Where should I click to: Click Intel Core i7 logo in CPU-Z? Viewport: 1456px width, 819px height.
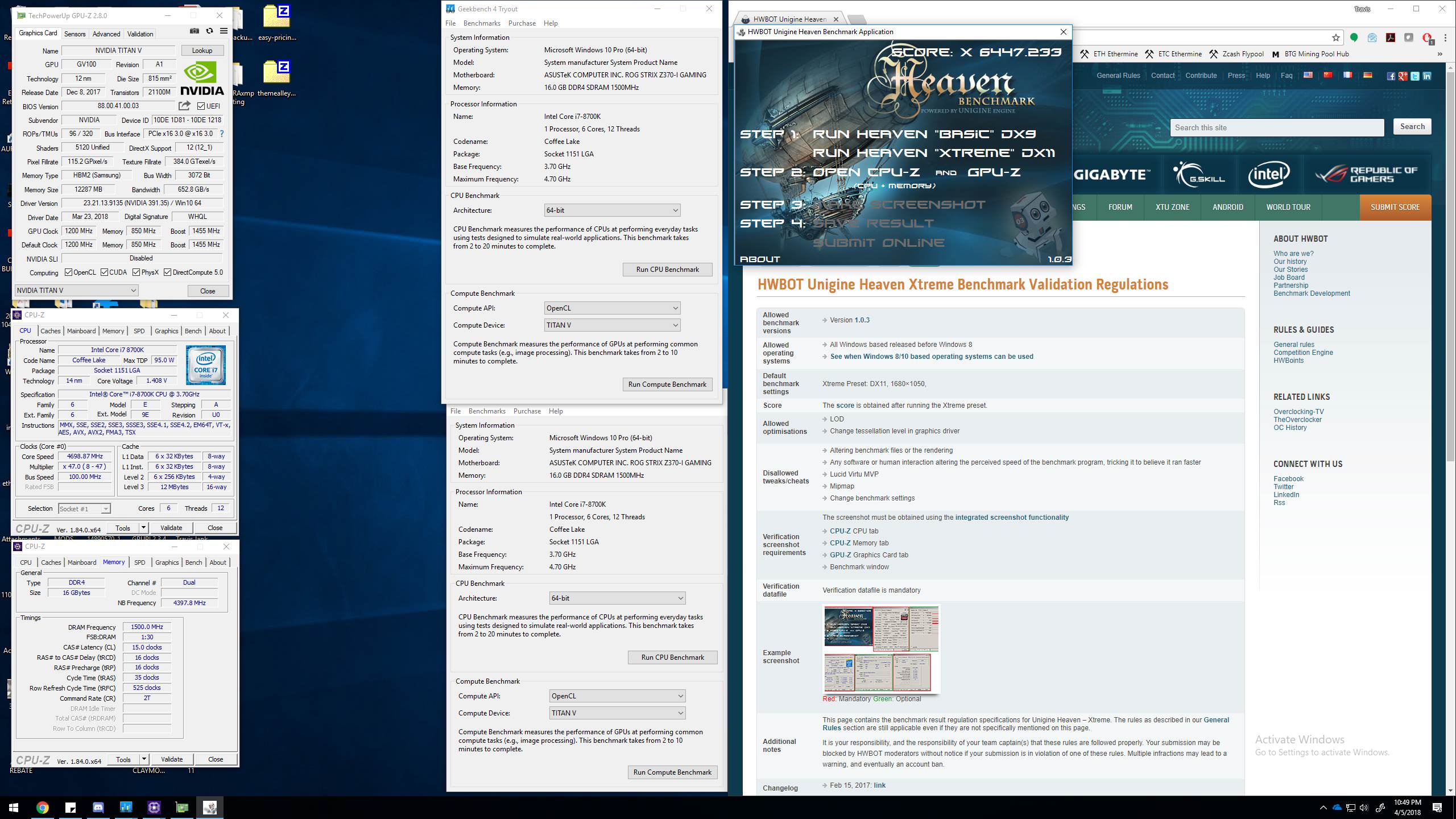[x=206, y=365]
